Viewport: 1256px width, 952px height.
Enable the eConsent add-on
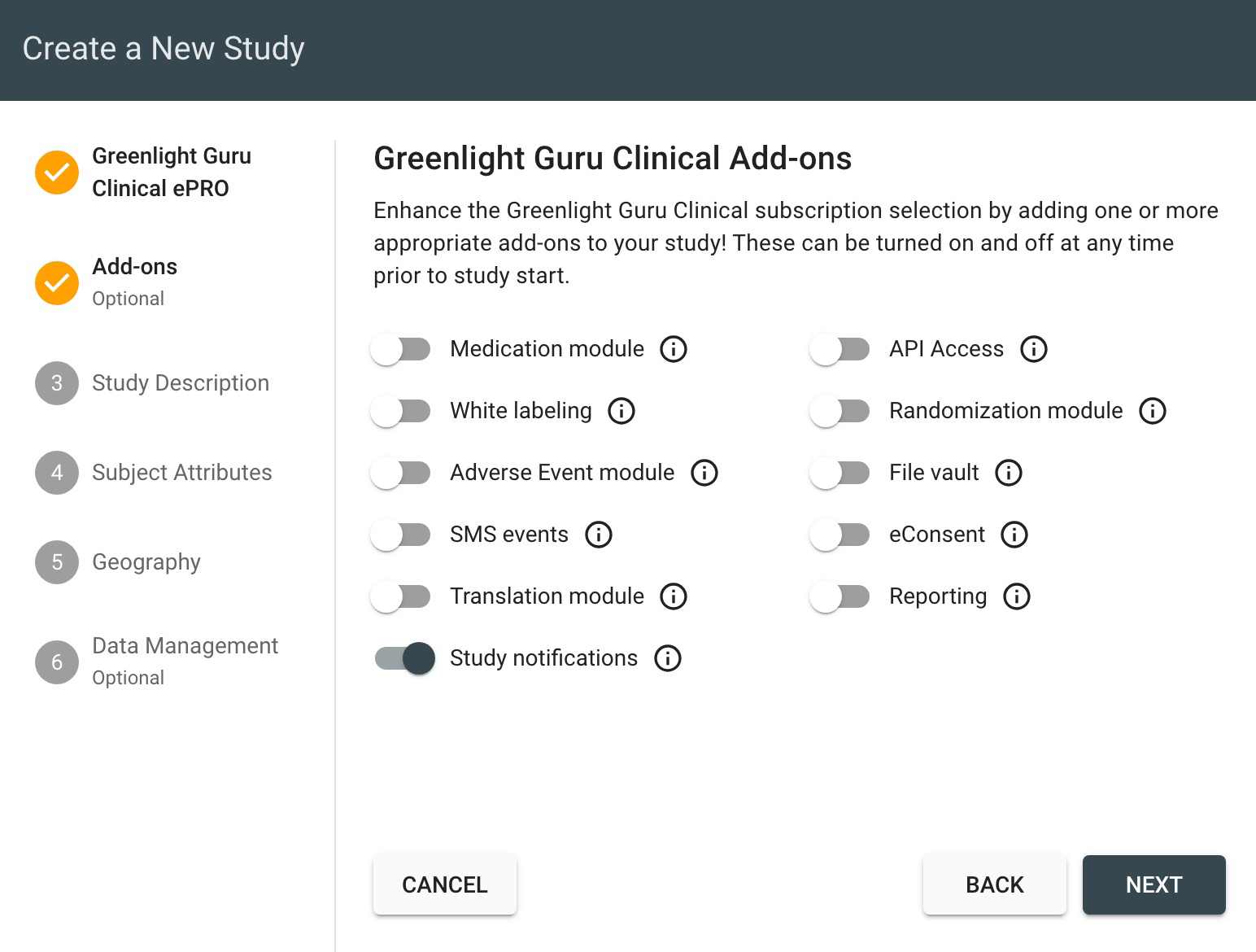click(840, 535)
